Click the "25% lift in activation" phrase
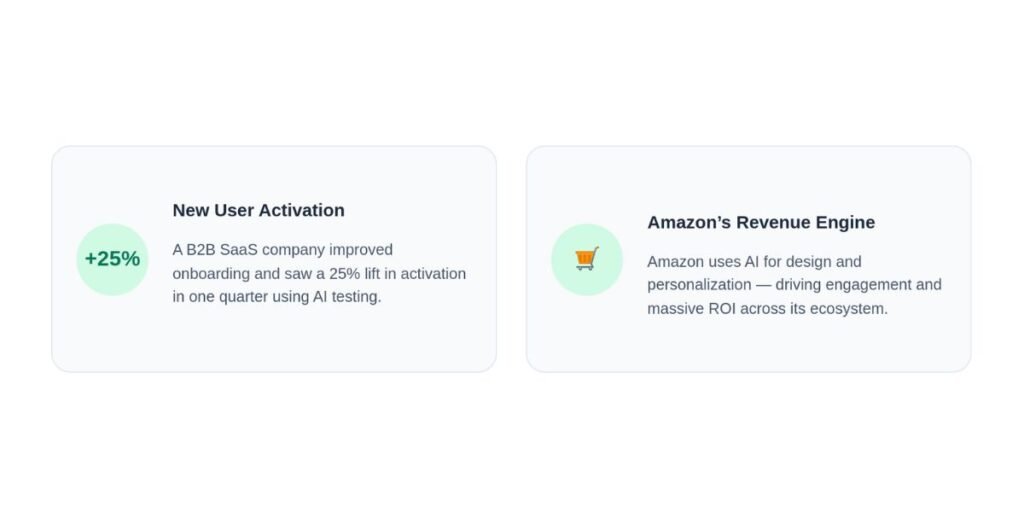The width and height of the screenshot is (1024, 512). click(x=398, y=274)
